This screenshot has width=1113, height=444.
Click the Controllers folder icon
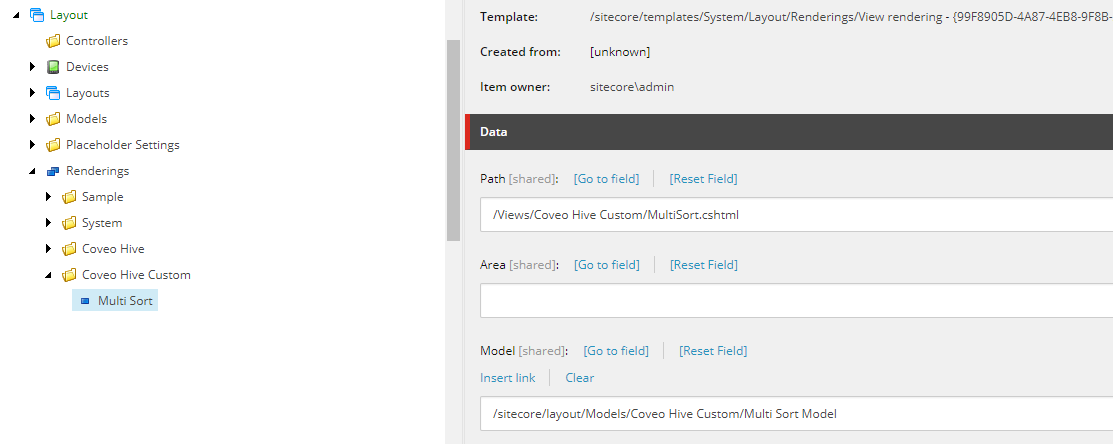coord(53,41)
